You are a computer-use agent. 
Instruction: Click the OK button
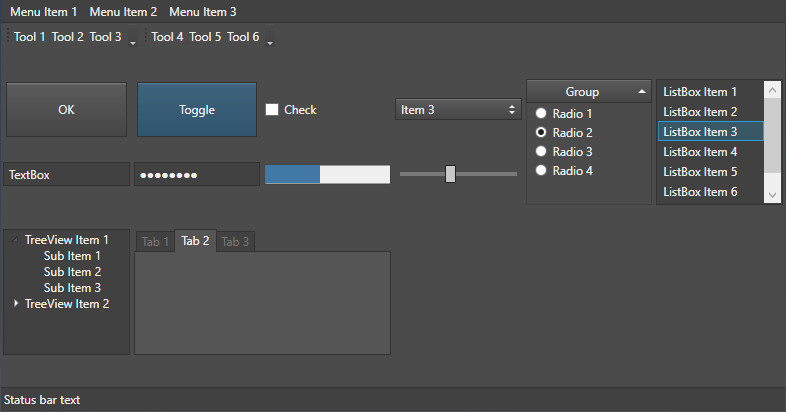(66, 109)
